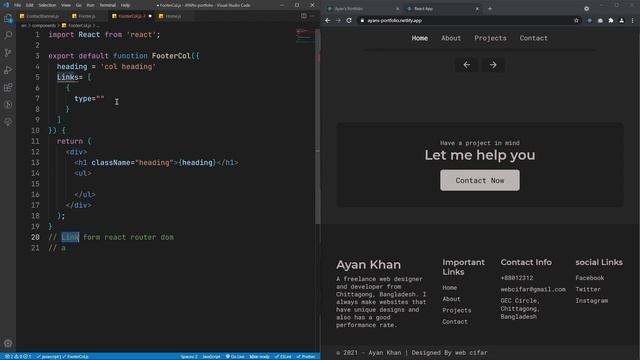The image size is (640, 360).
Task: Click errors and warnings status bar indicator
Action: point(18,357)
